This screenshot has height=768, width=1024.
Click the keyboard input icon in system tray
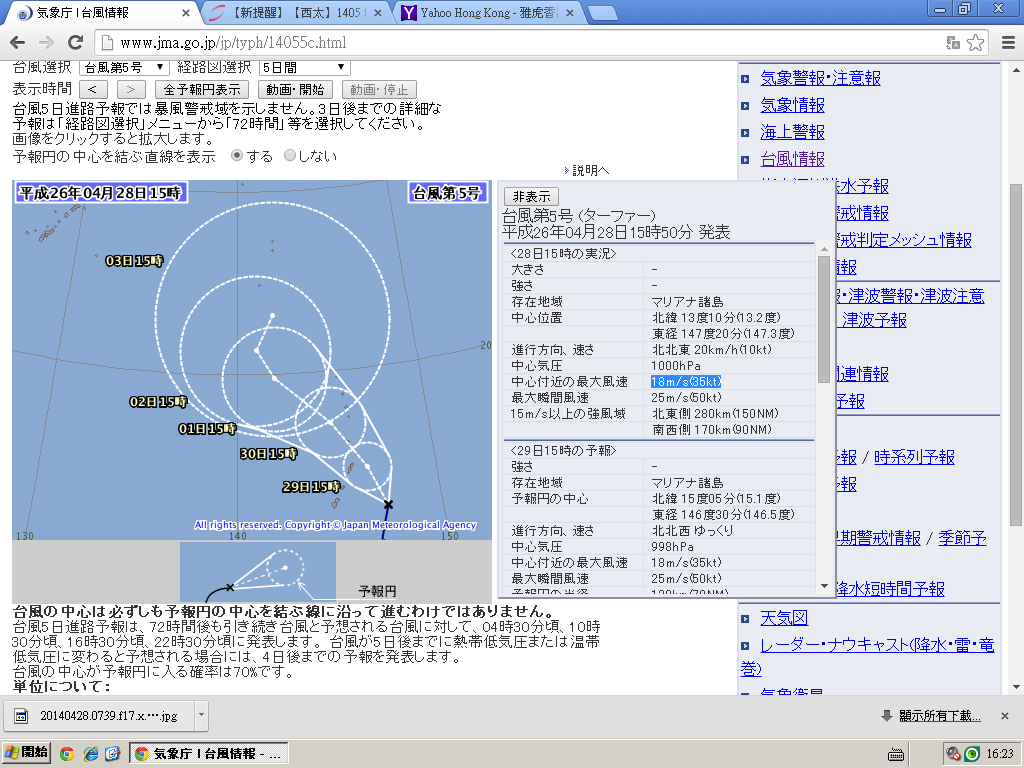[x=896, y=755]
